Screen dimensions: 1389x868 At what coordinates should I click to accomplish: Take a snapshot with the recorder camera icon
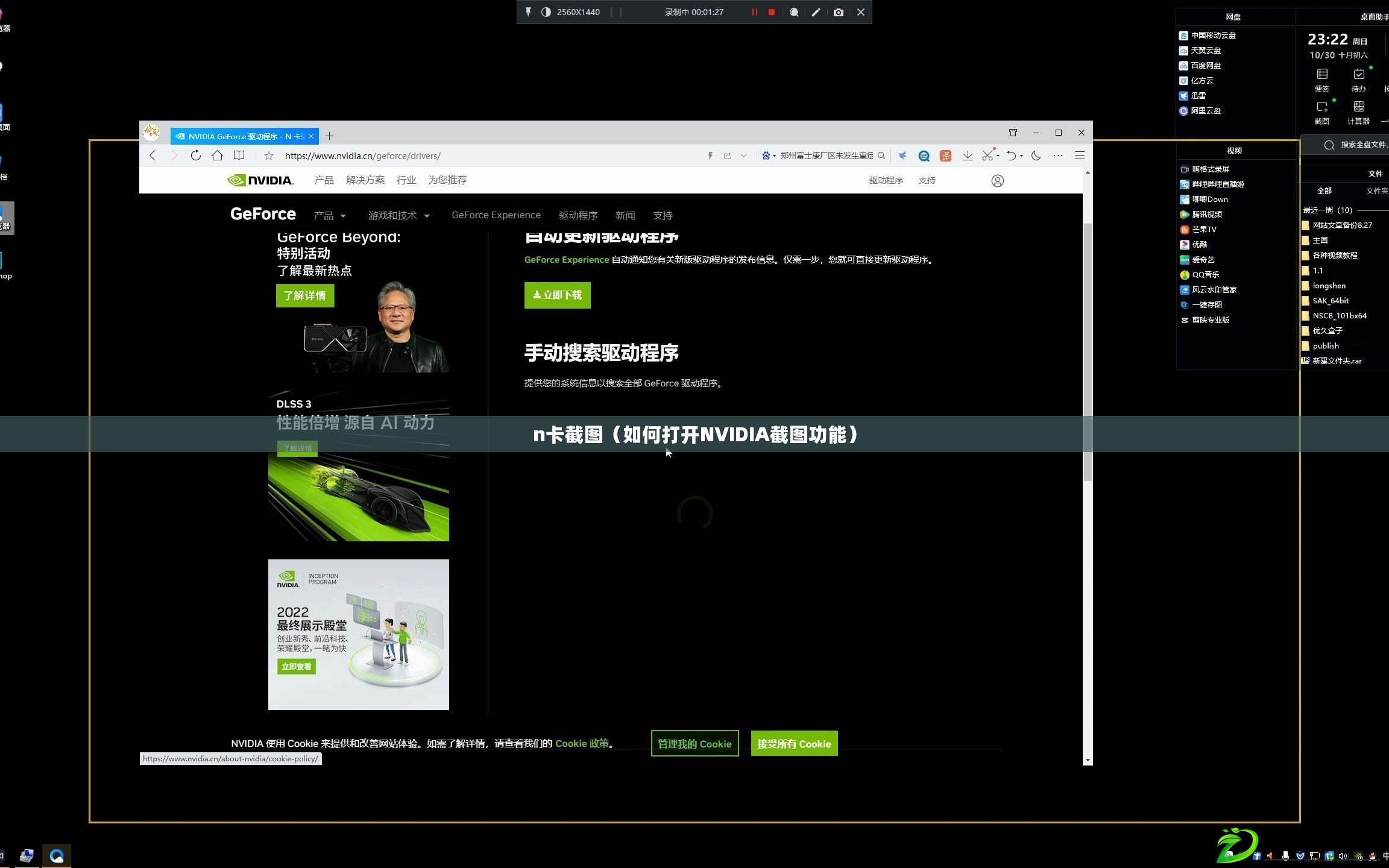[838, 12]
